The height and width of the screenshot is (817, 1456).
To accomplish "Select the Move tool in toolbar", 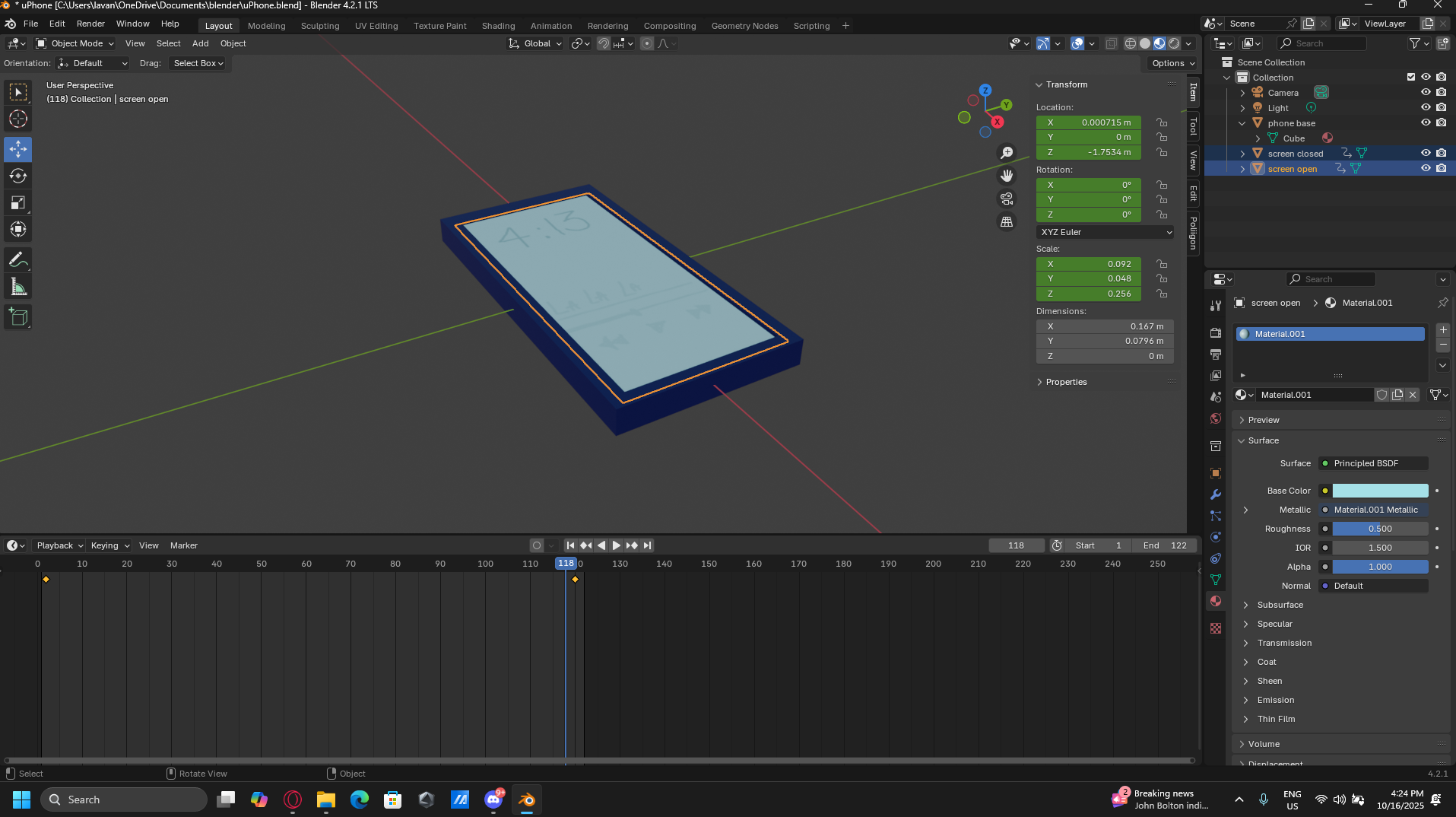I will click(x=18, y=149).
